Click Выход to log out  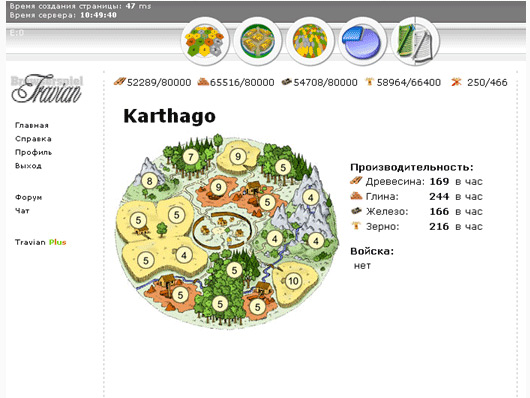point(28,166)
